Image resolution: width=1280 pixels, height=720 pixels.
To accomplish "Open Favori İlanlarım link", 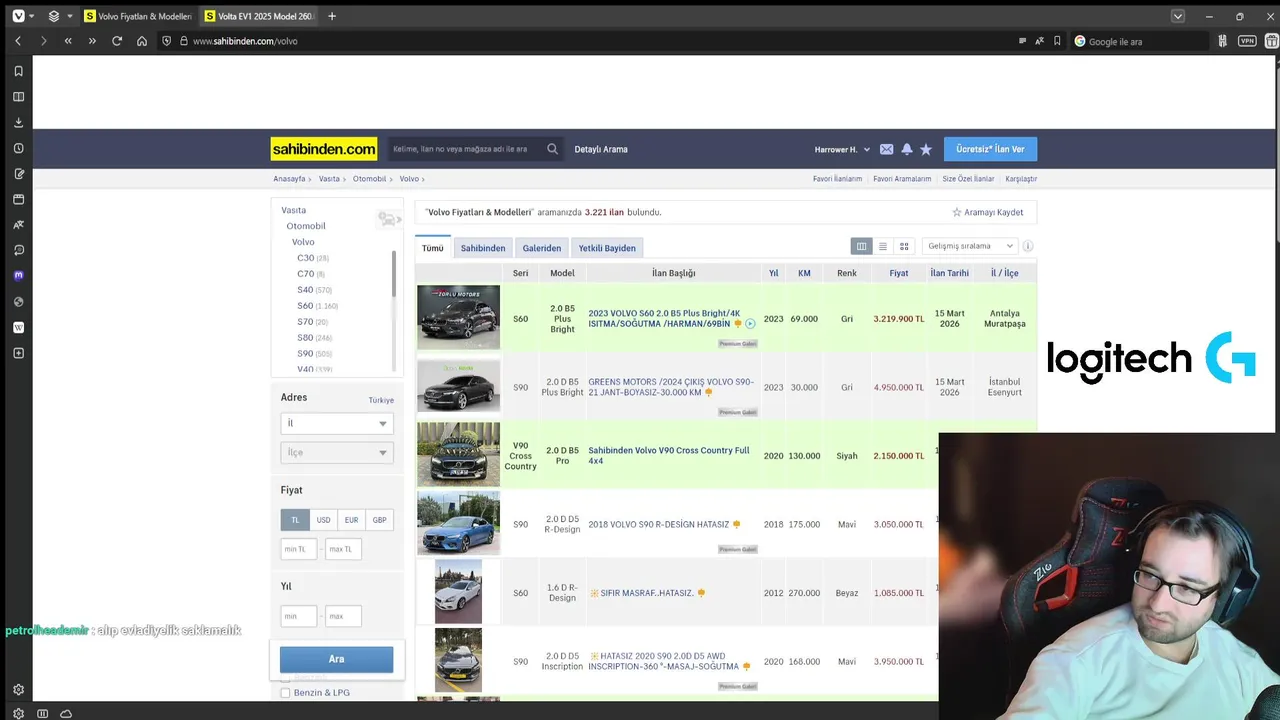I will pos(837,179).
